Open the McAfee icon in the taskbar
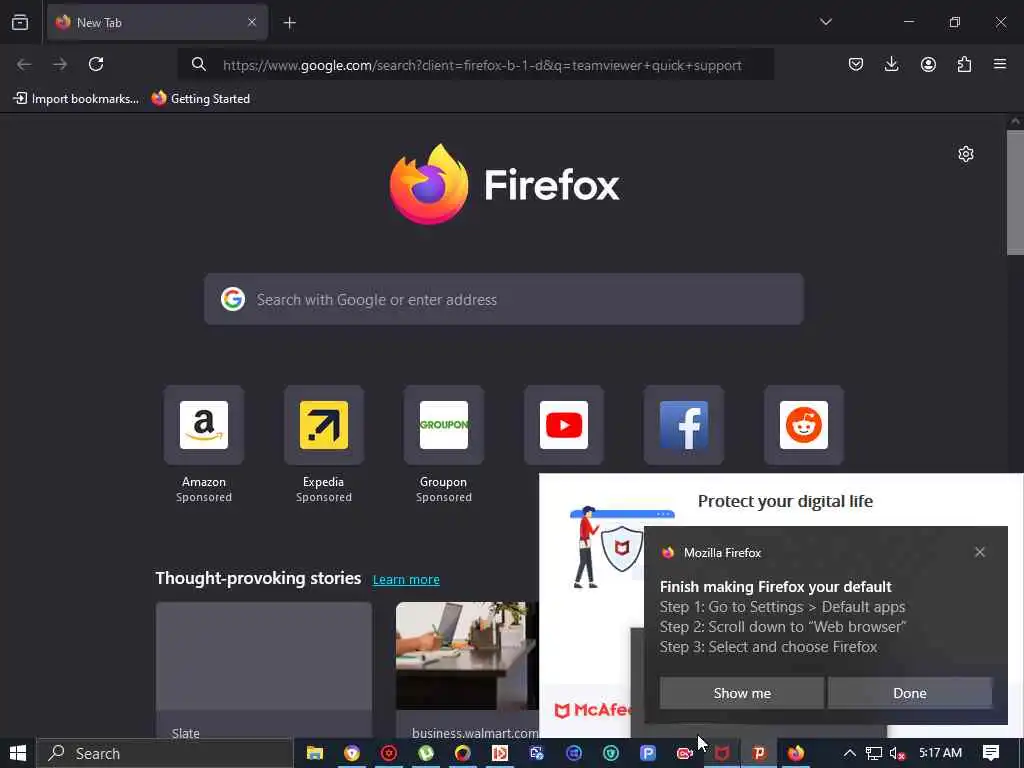 [x=722, y=753]
